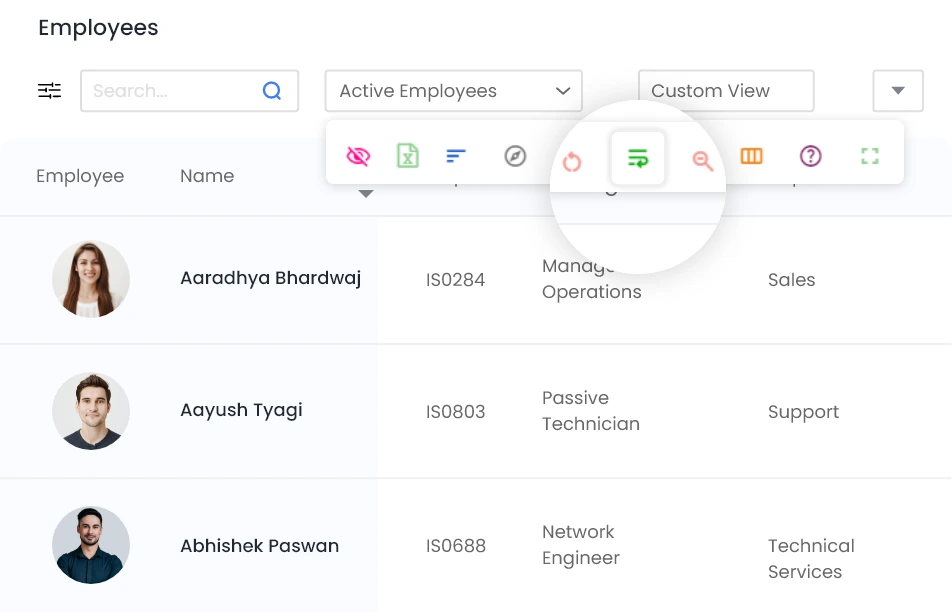This screenshot has height=612, width=952.
Task: Click into the Search input field
Action: pos(170,91)
